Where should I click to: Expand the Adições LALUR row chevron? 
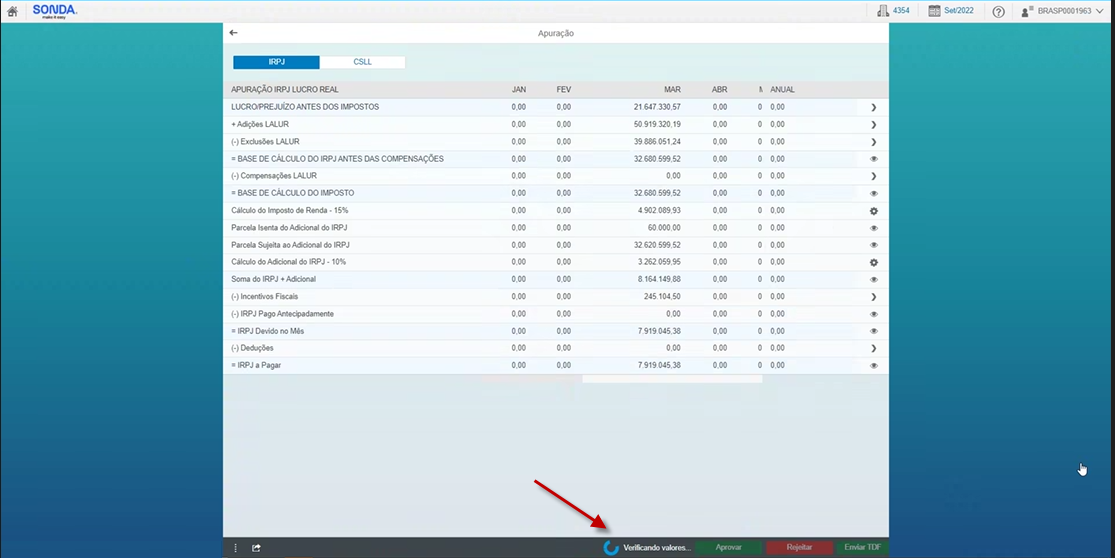click(873, 125)
